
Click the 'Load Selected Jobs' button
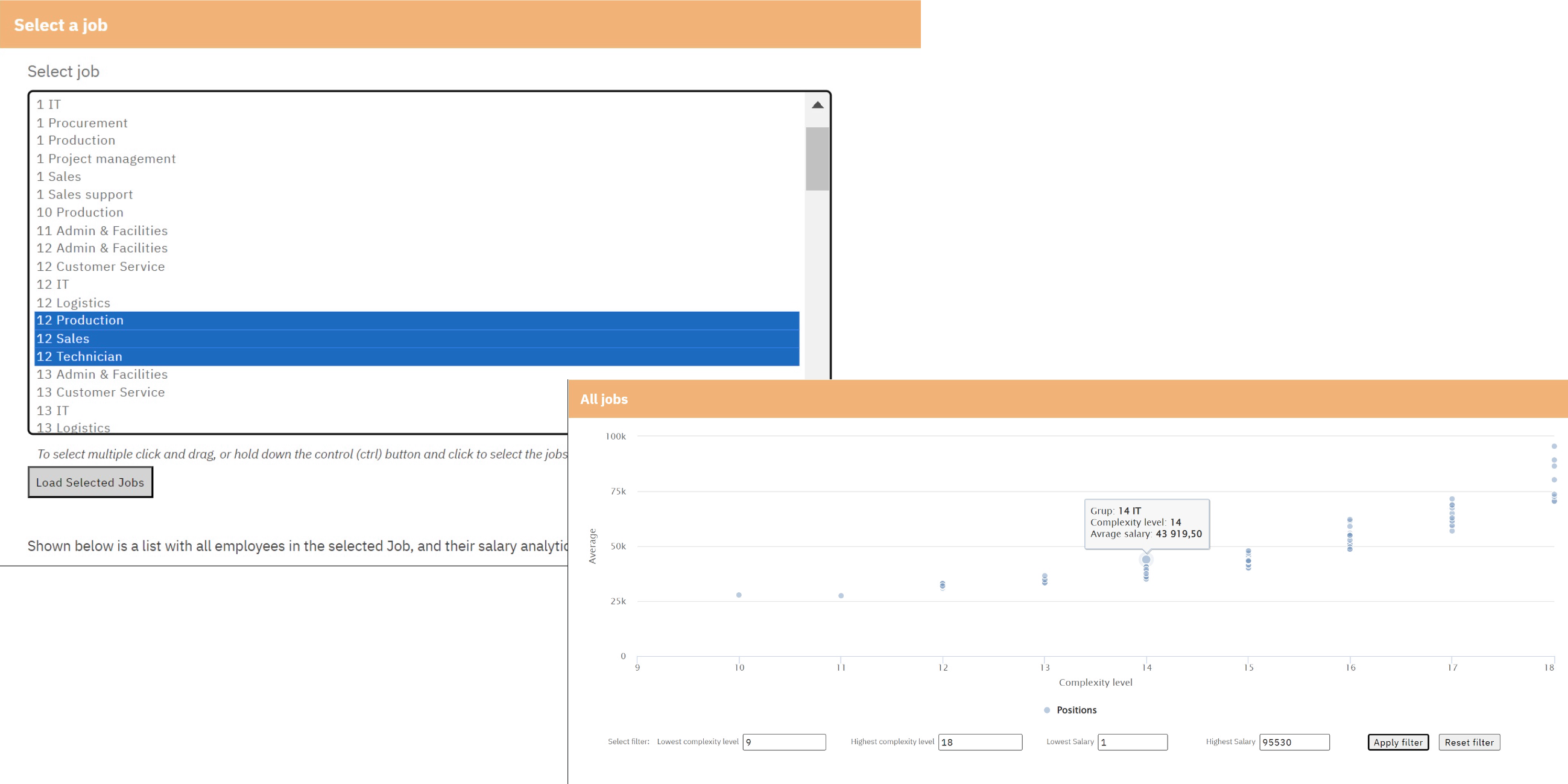pos(89,482)
